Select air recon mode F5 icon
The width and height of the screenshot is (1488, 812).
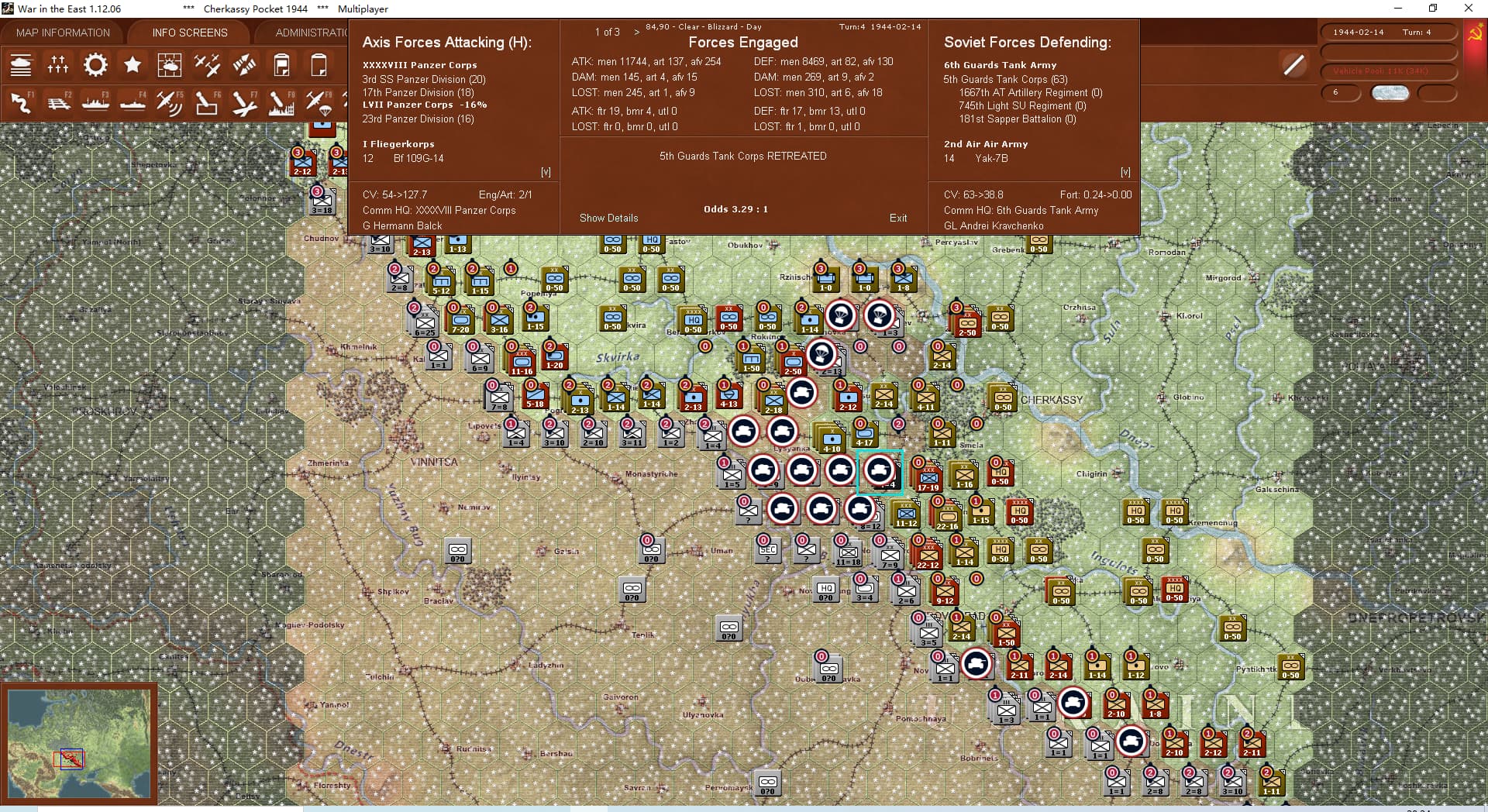[170, 102]
